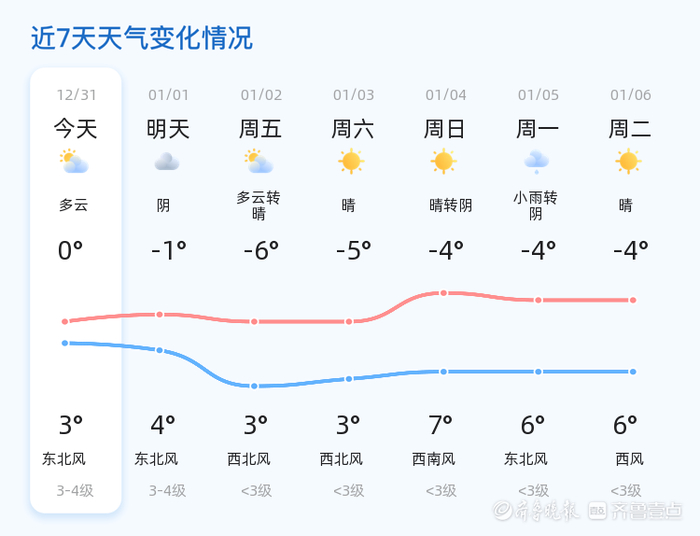Click Tuesday's sunny weather icon

tap(628, 161)
